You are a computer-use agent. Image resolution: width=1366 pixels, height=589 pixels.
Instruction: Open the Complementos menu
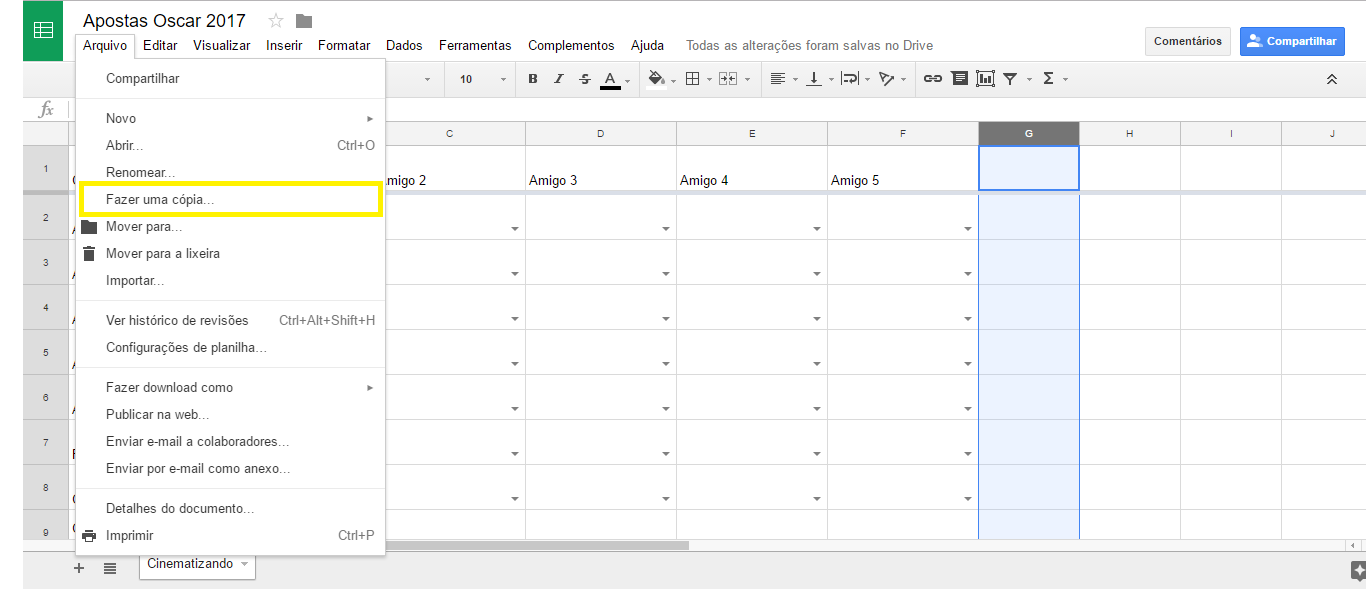[571, 45]
